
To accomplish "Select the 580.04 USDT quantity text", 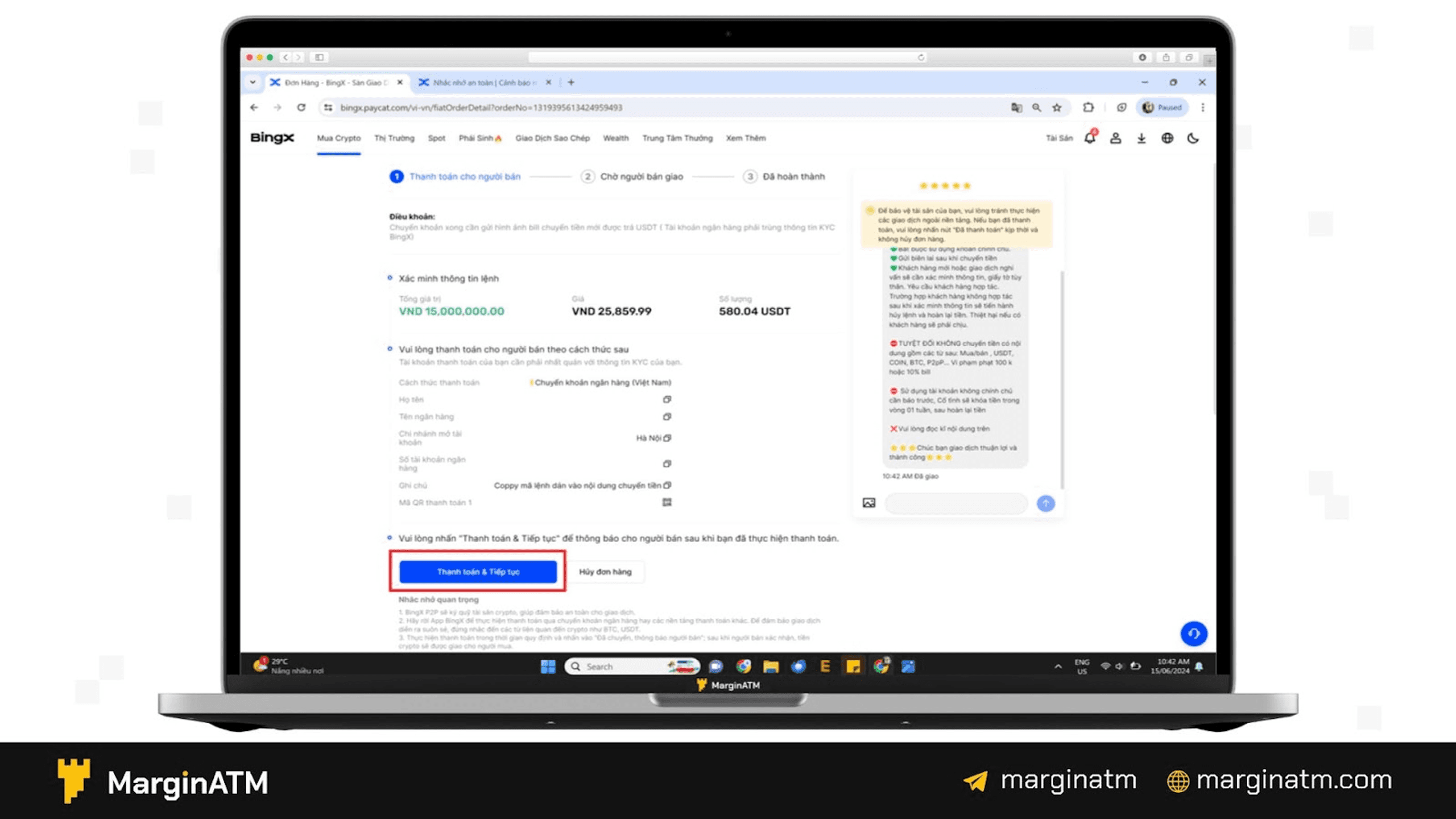I will [x=754, y=312].
